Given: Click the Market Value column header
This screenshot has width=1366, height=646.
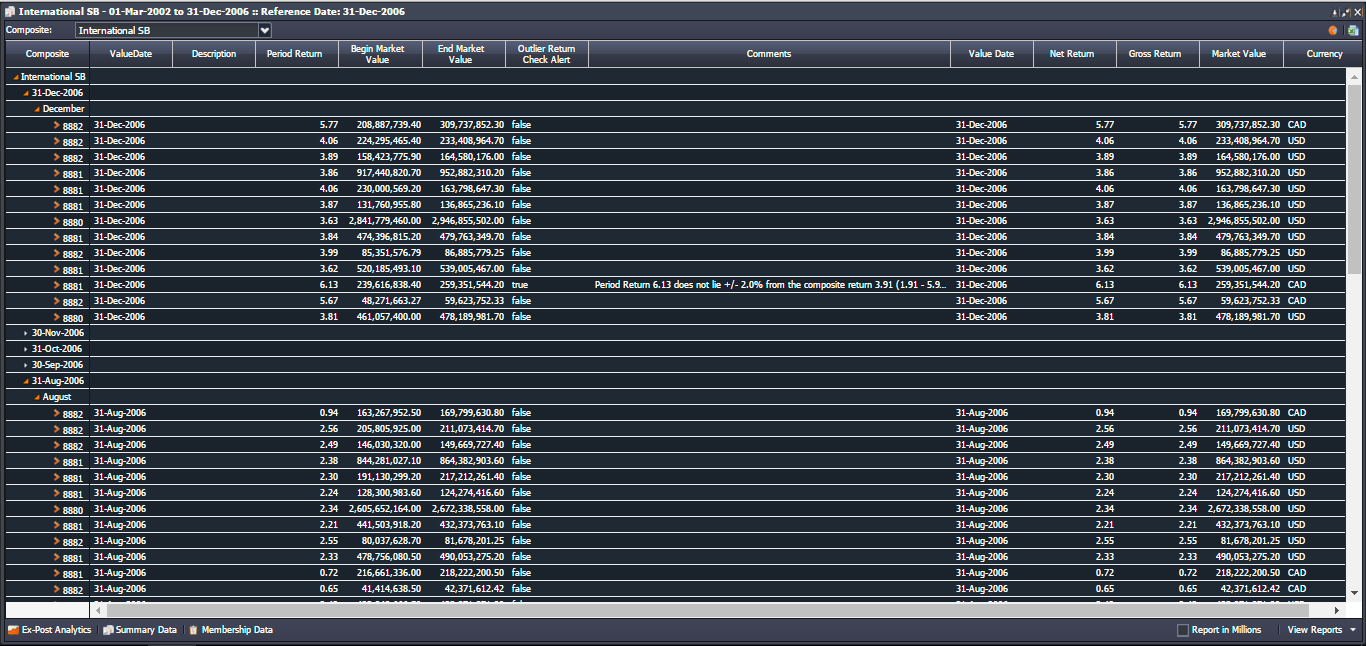Looking at the screenshot, I should pyautogui.click(x=1240, y=54).
